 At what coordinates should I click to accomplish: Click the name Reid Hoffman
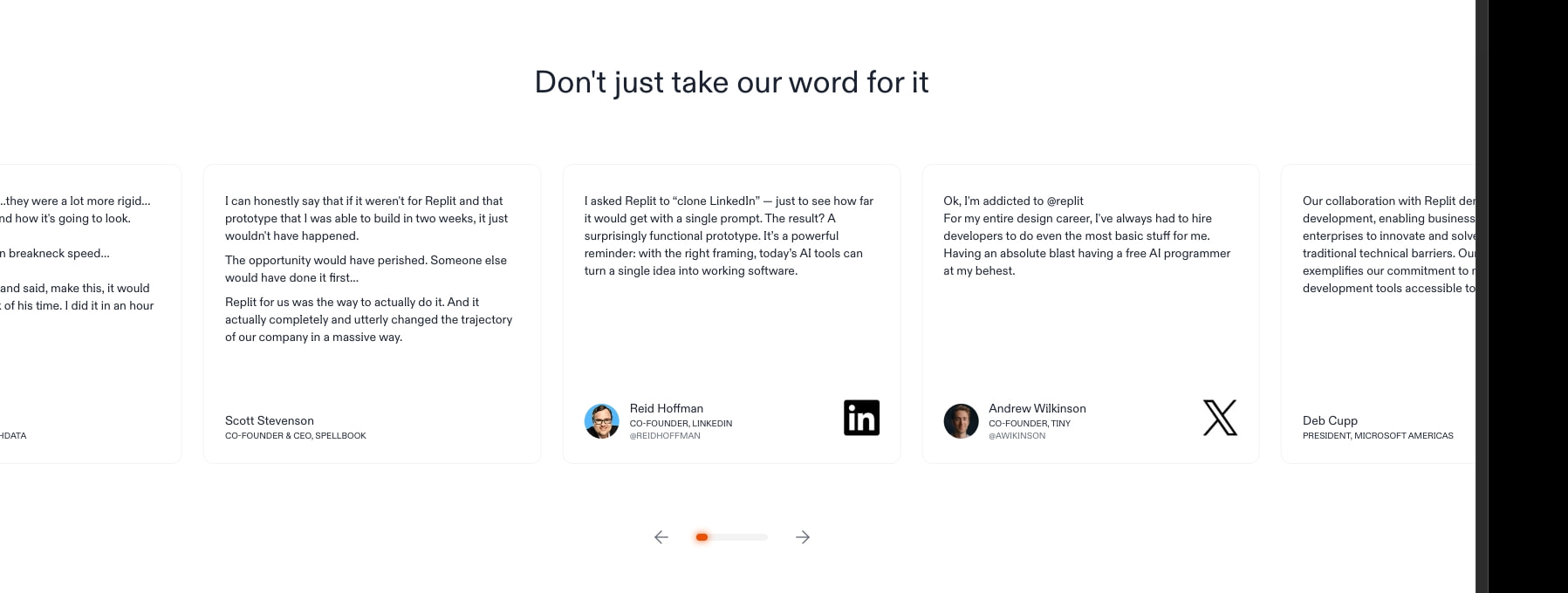667,408
